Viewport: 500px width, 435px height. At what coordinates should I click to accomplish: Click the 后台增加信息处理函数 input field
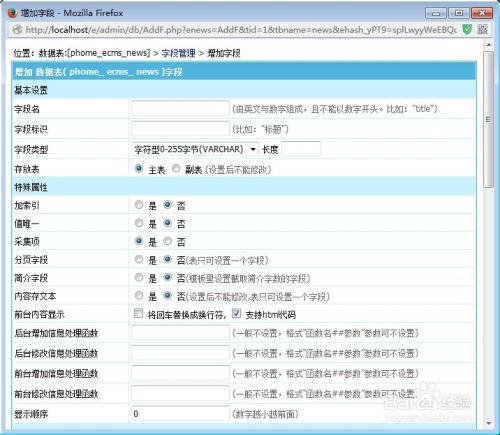pos(180,333)
